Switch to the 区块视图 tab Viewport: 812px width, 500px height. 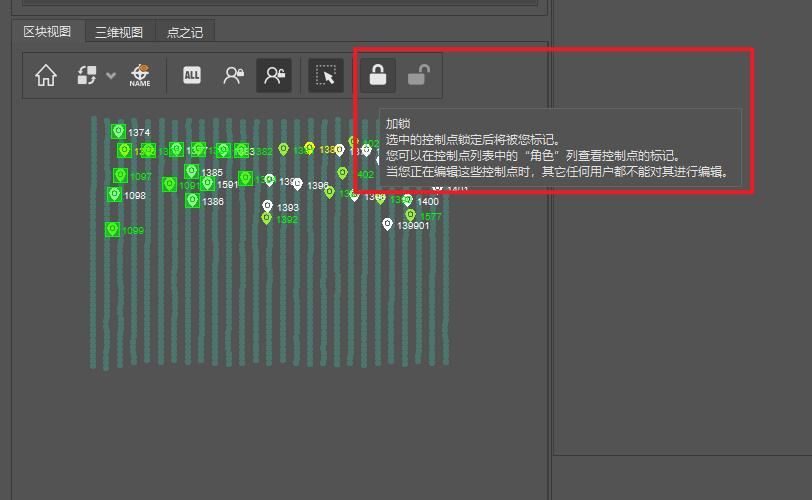click(x=47, y=32)
